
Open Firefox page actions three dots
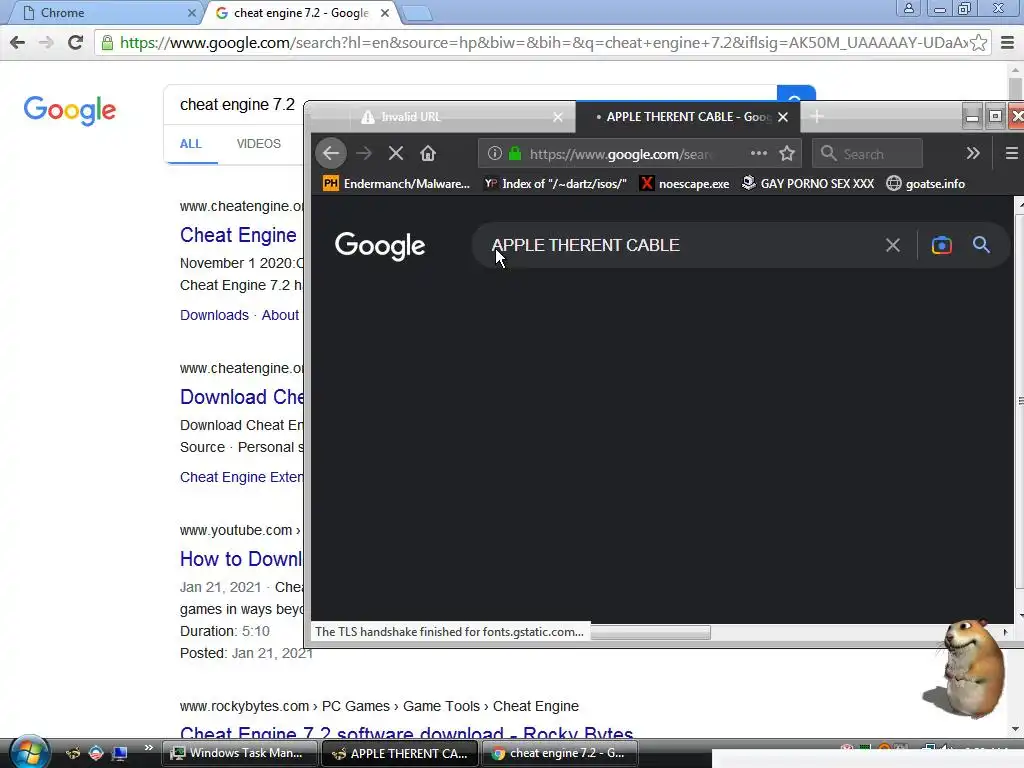(759, 153)
